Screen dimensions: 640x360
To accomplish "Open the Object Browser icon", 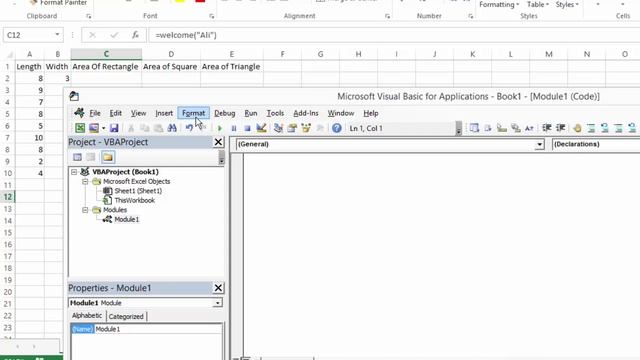I will 306,128.
